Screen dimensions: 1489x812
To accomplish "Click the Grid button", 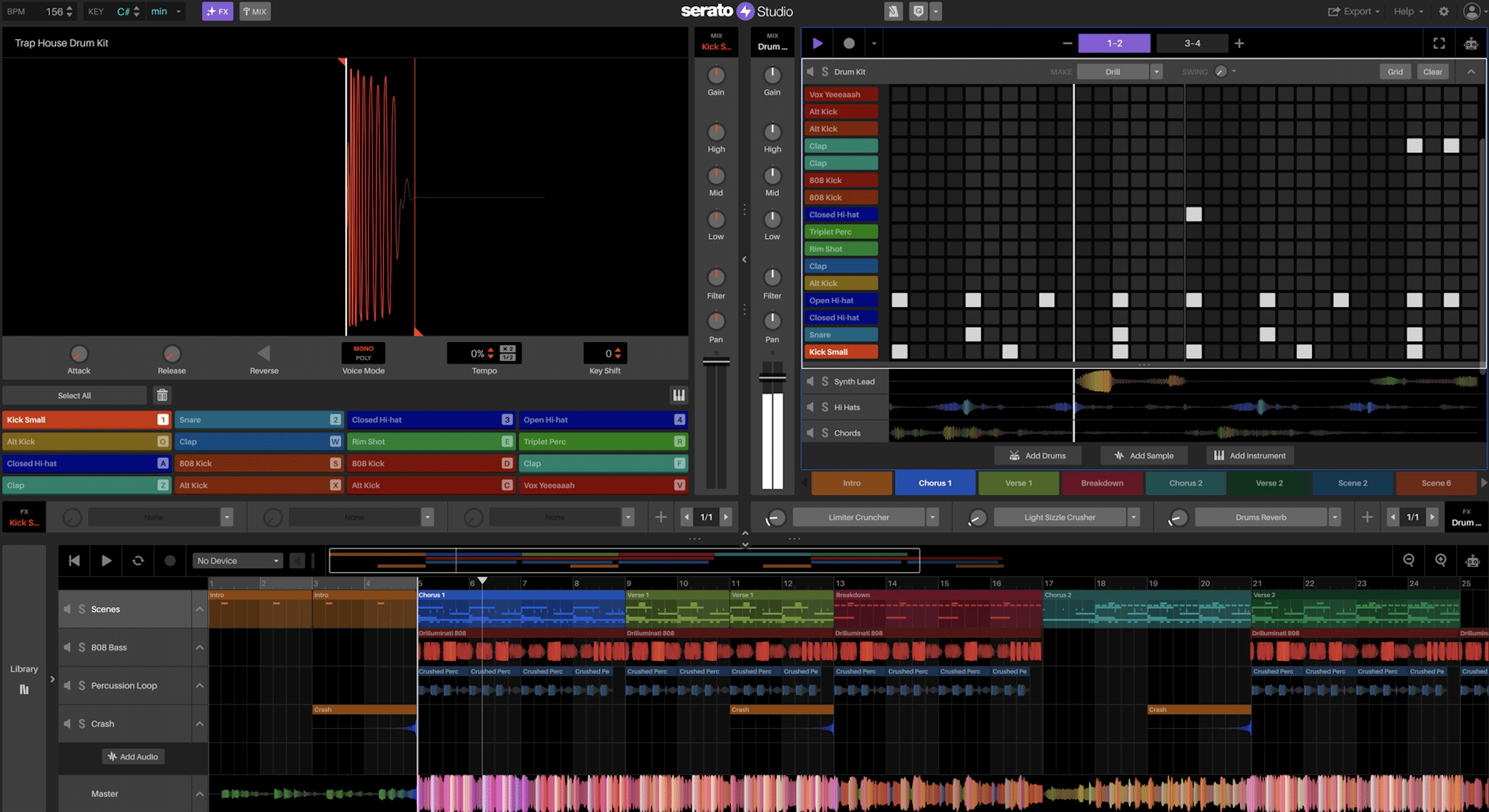I will tap(1395, 71).
